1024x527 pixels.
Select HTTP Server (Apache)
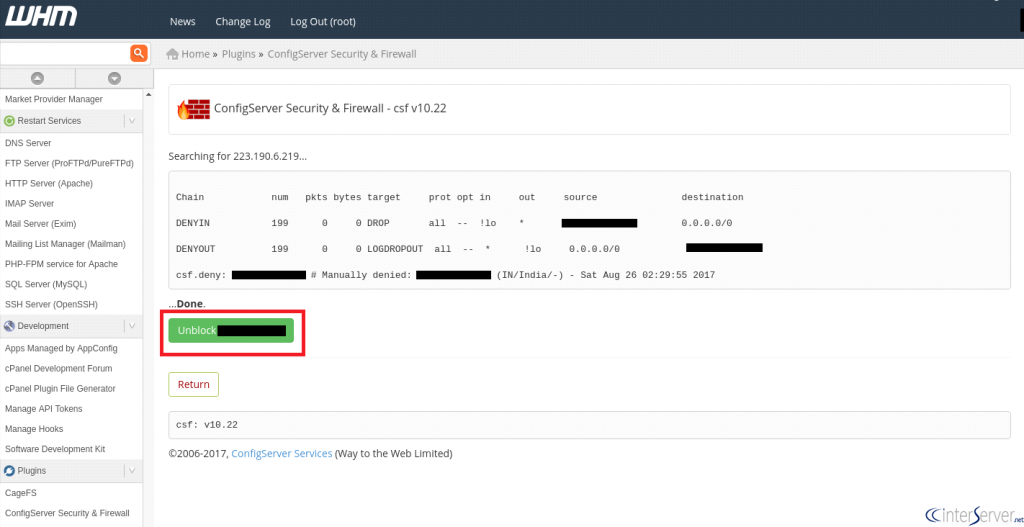[48, 184]
